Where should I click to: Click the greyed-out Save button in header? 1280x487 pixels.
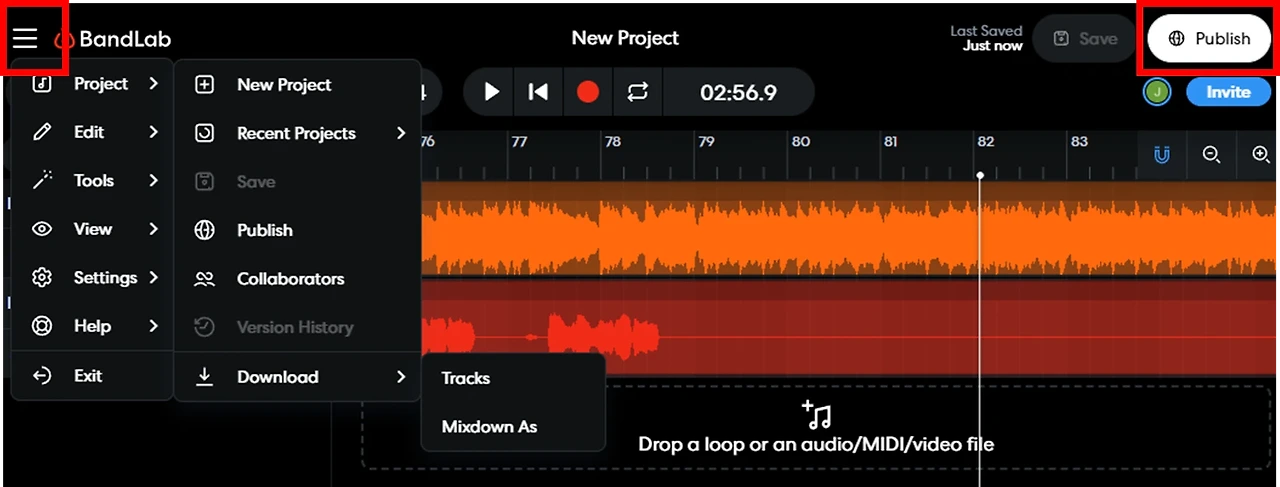(x=1084, y=39)
